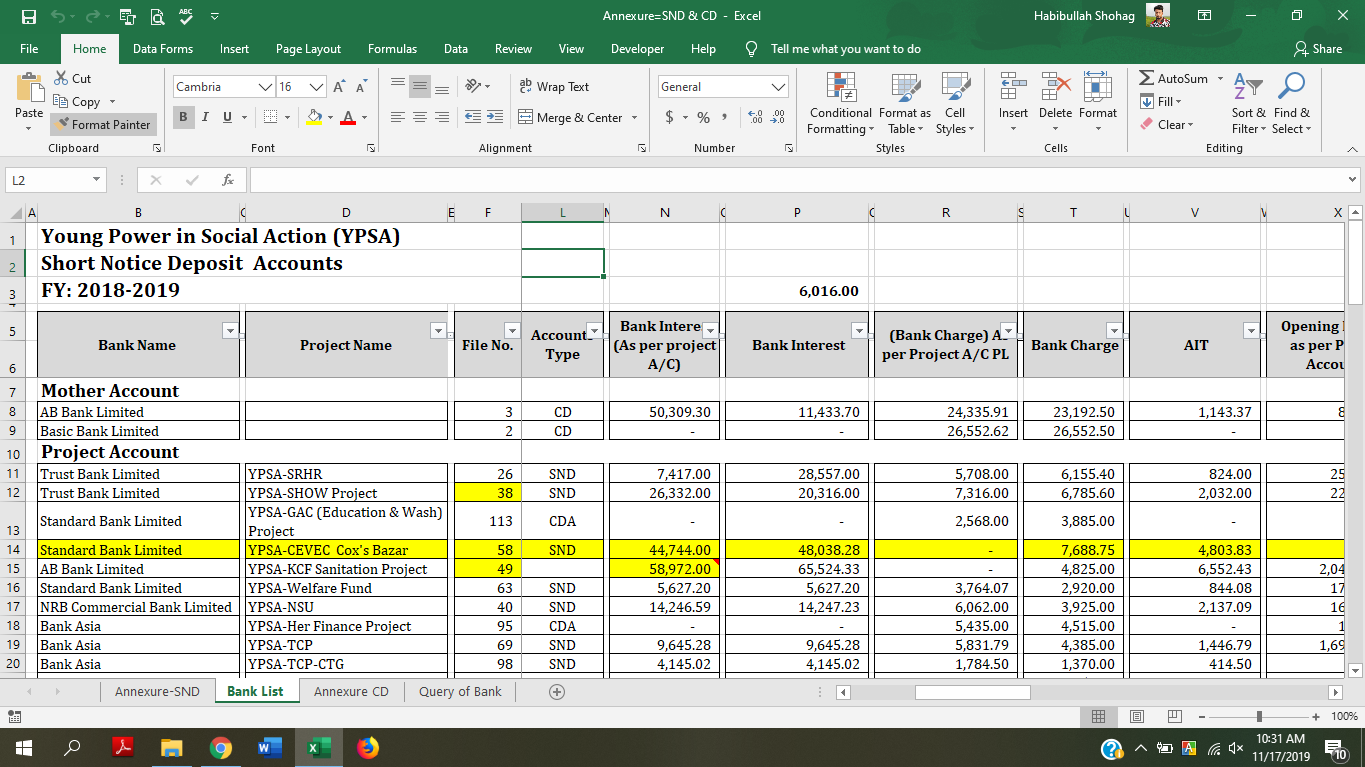This screenshot has height=767, width=1365.
Task: Open the Formulas ribbon tab
Action: [x=392, y=49]
